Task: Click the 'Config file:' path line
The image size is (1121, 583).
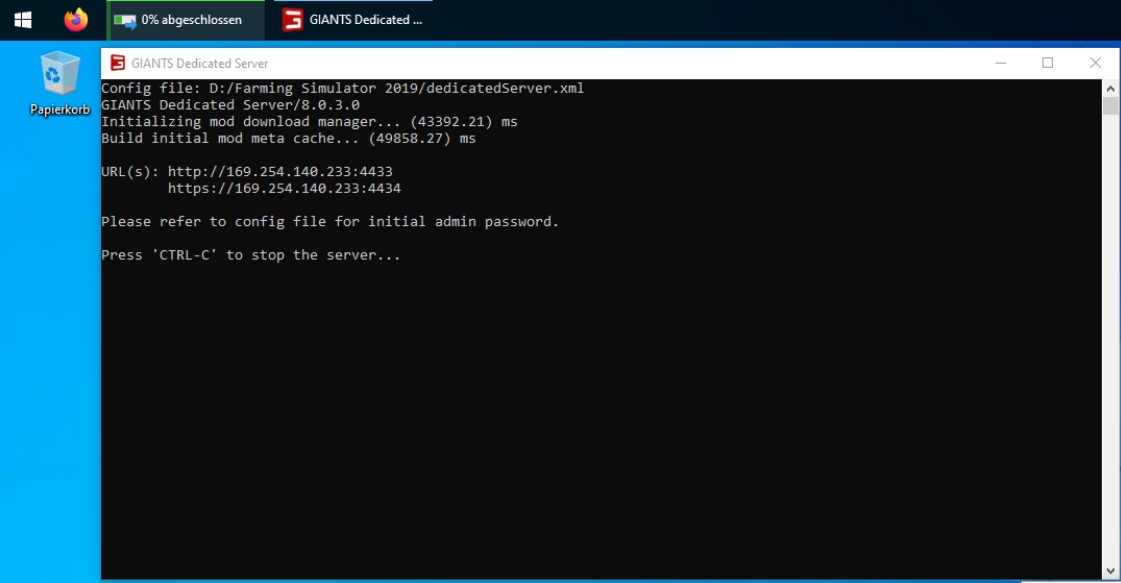Action: pos(342,88)
